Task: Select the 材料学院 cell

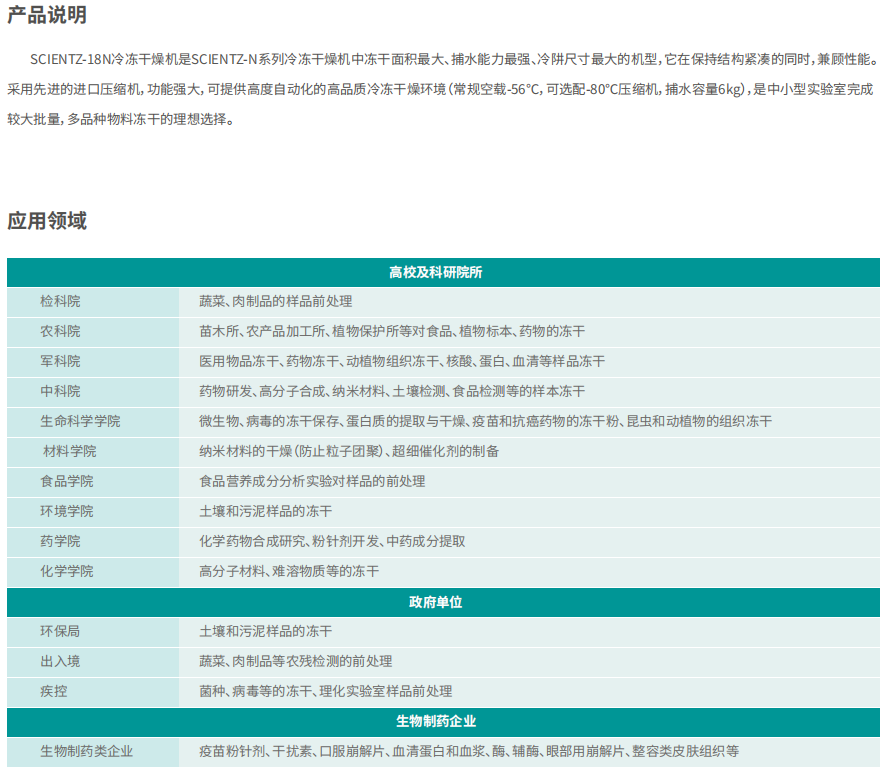Action: pyautogui.click(x=69, y=451)
